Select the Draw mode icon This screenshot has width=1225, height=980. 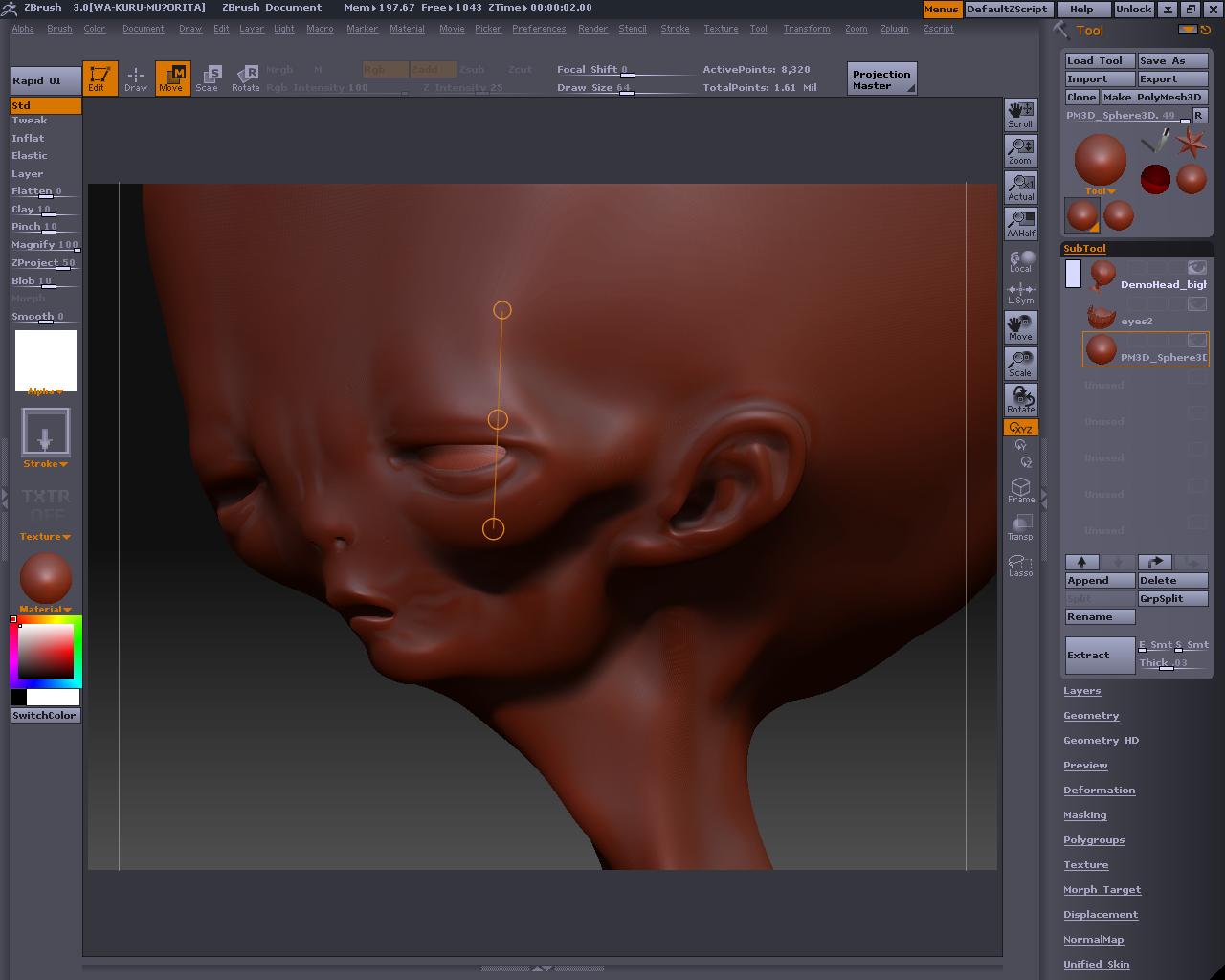pyautogui.click(x=136, y=78)
